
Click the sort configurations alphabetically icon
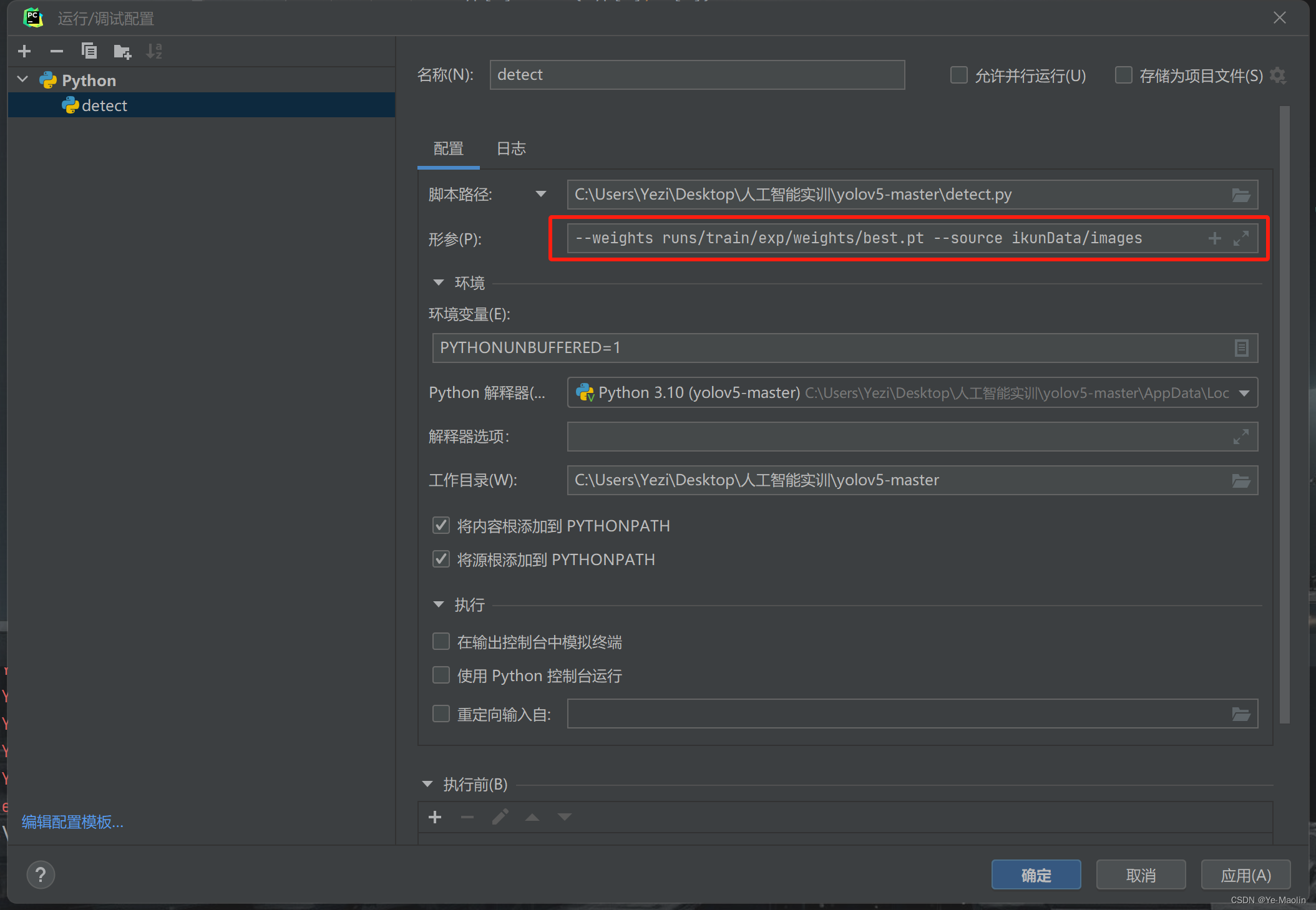point(154,51)
